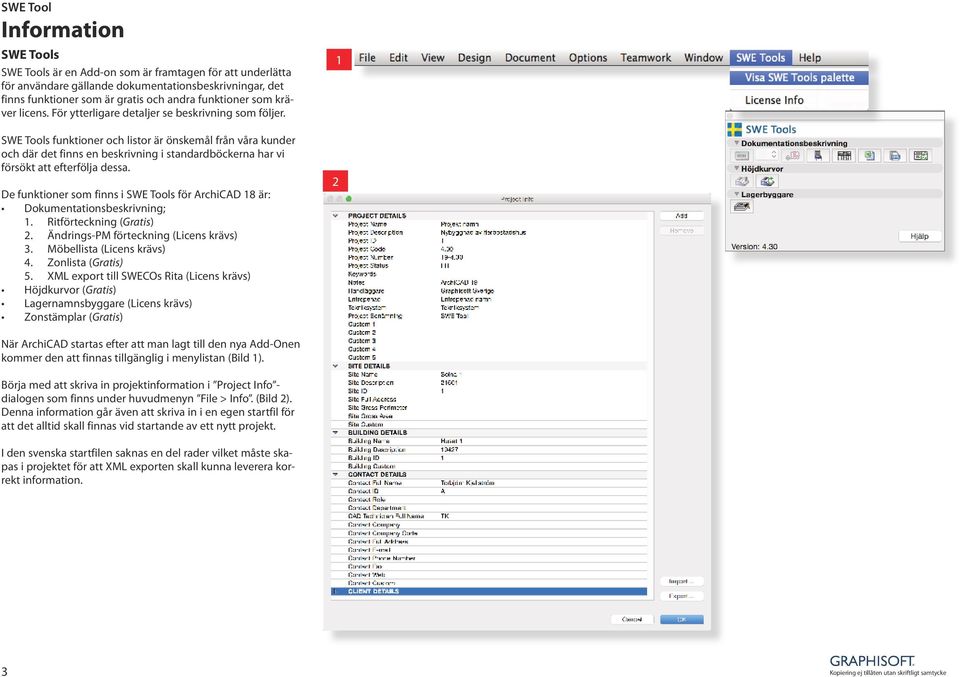Click the stepper arrows in SWE Tools palette
Screen dimensions: 960x677
774,155
